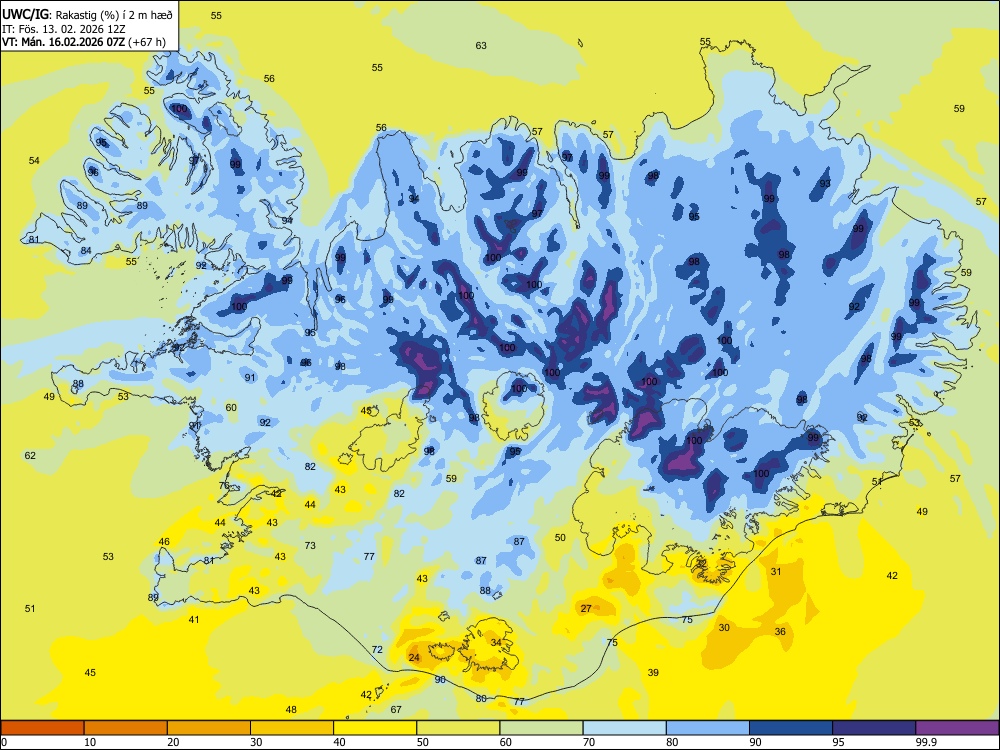
Task: Click the golden 30–40 legend swatch
Action: 292,728
